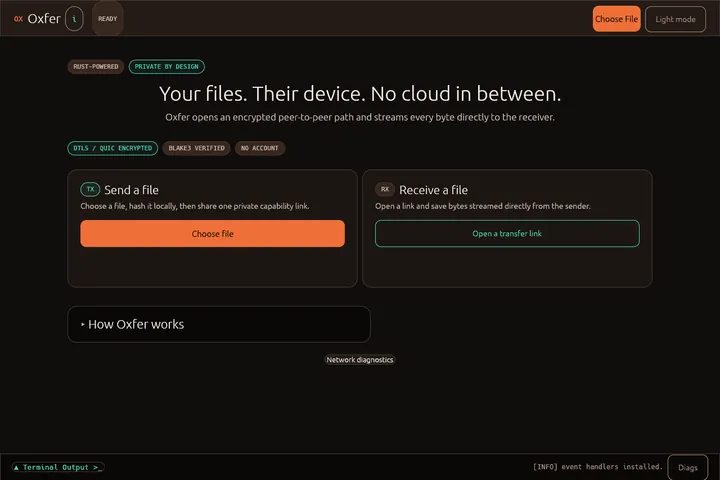Click the 'Oxfer opens an encrypted peer-to-peer' subtitle
Image resolution: width=720 pixels, height=480 pixels.
coord(360,117)
